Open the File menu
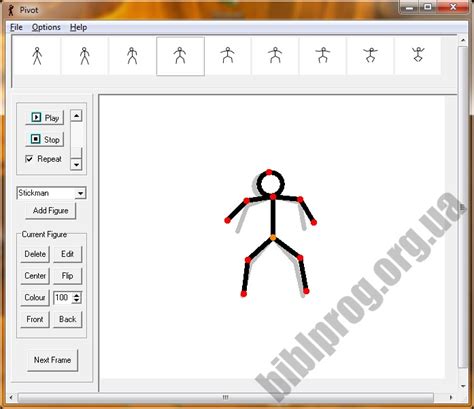Screen dimensions: 474x409 tap(16, 27)
